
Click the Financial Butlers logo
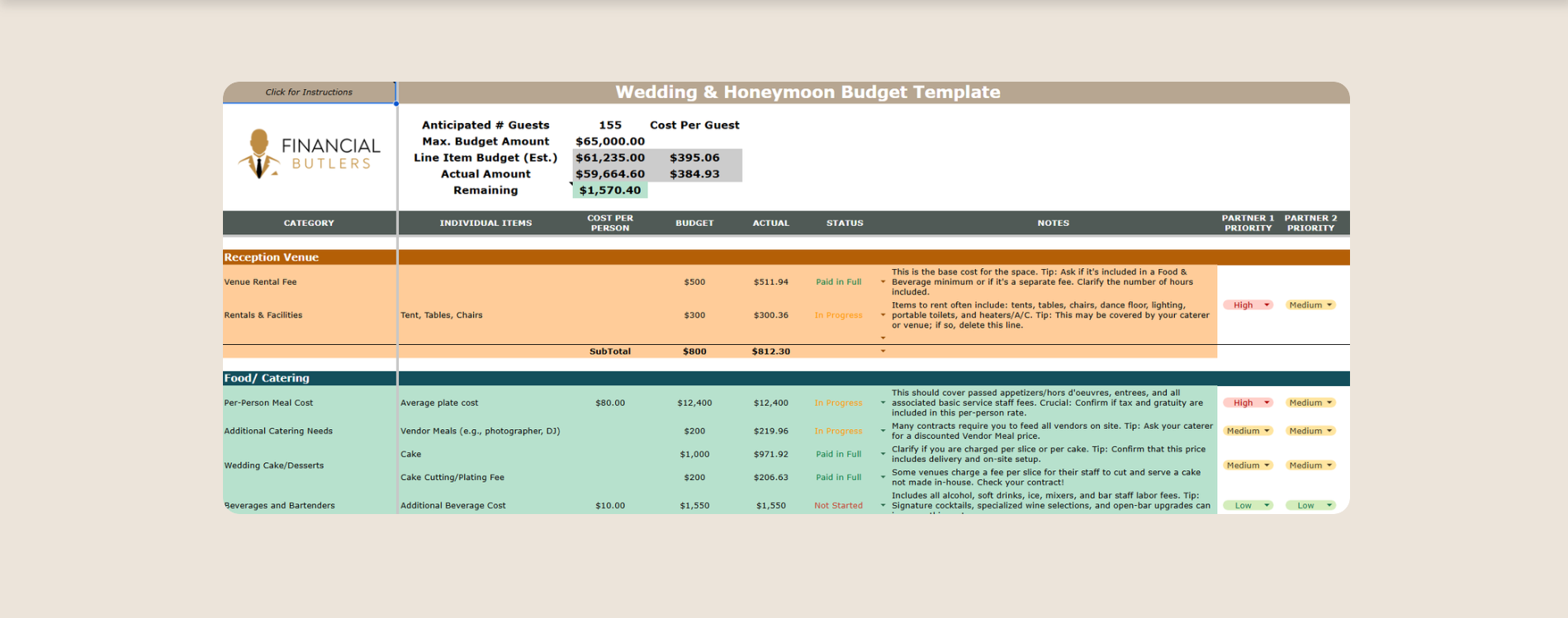[310, 154]
